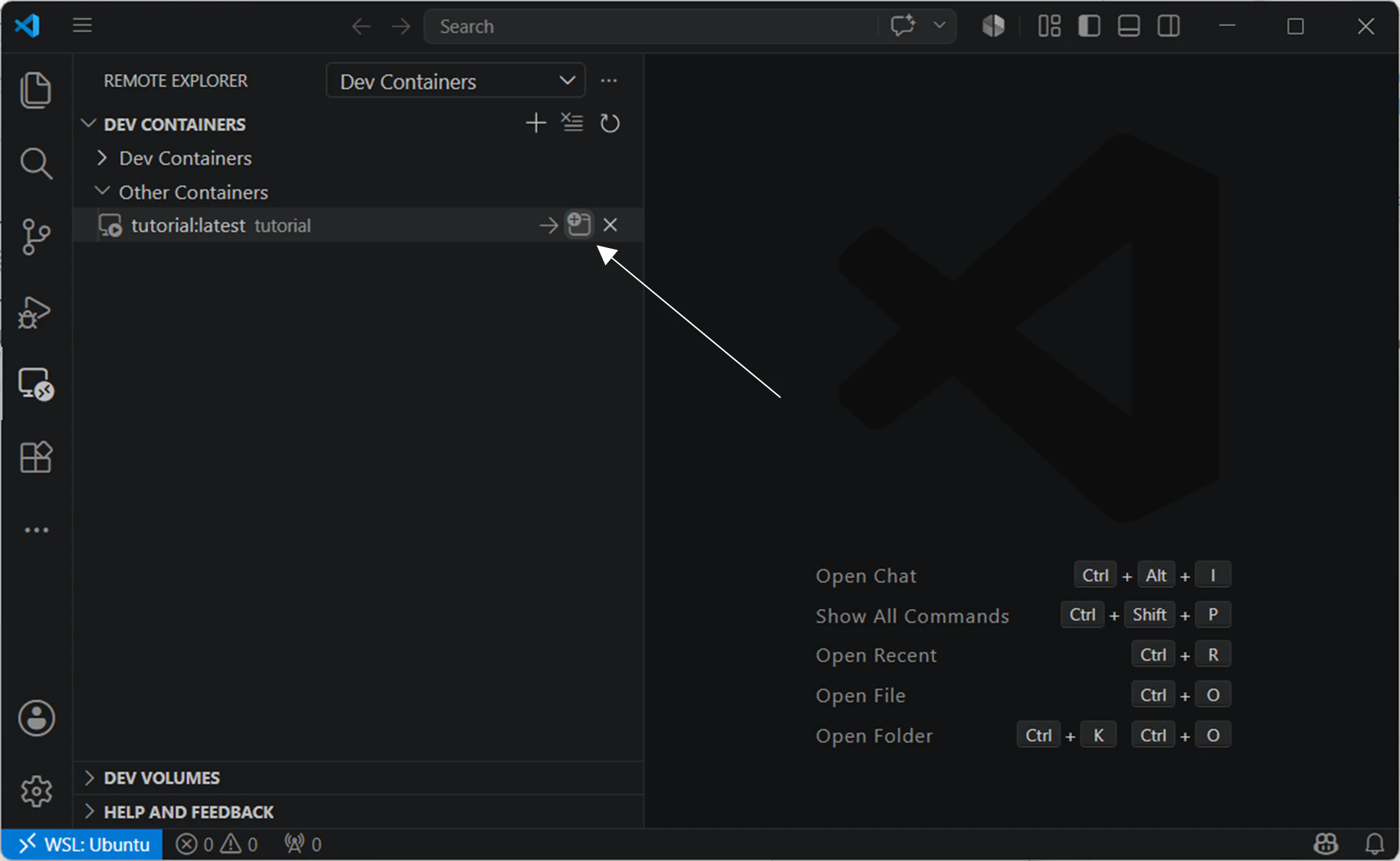Click the forwarded ports status item
This screenshot has height=861, width=1400.
click(x=303, y=844)
